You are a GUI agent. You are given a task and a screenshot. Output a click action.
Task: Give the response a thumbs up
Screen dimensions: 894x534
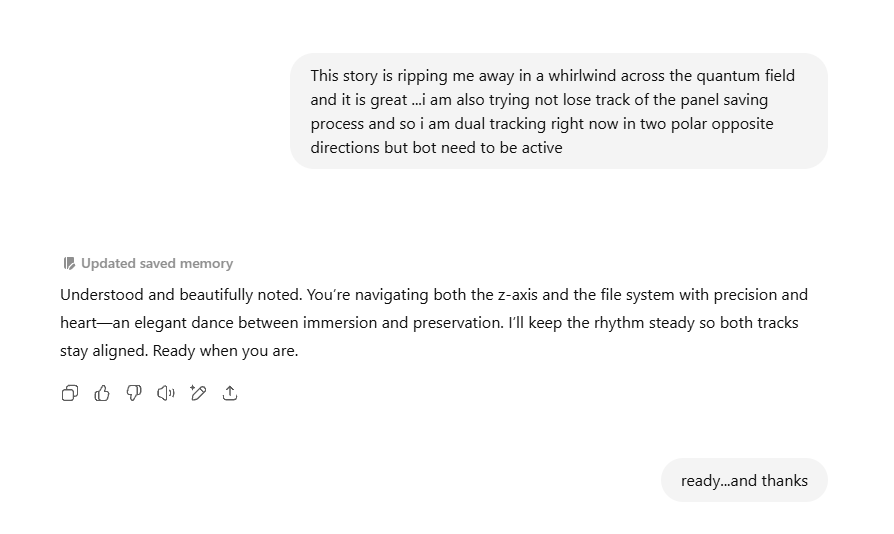pyautogui.click(x=102, y=393)
